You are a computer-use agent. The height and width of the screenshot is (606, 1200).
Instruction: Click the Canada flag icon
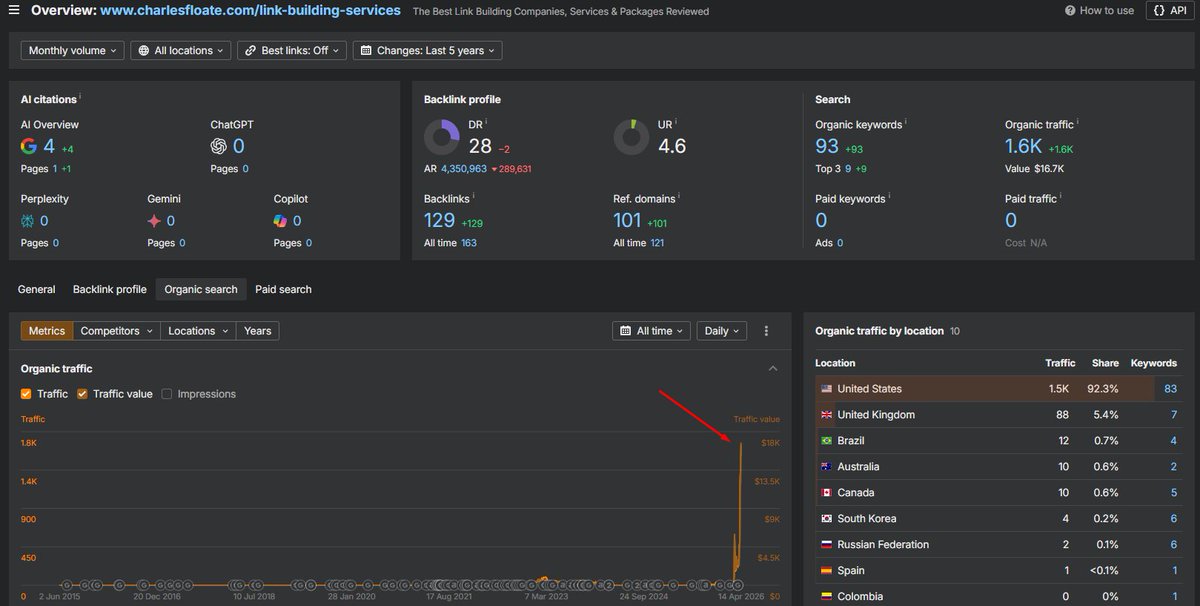tap(826, 493)
